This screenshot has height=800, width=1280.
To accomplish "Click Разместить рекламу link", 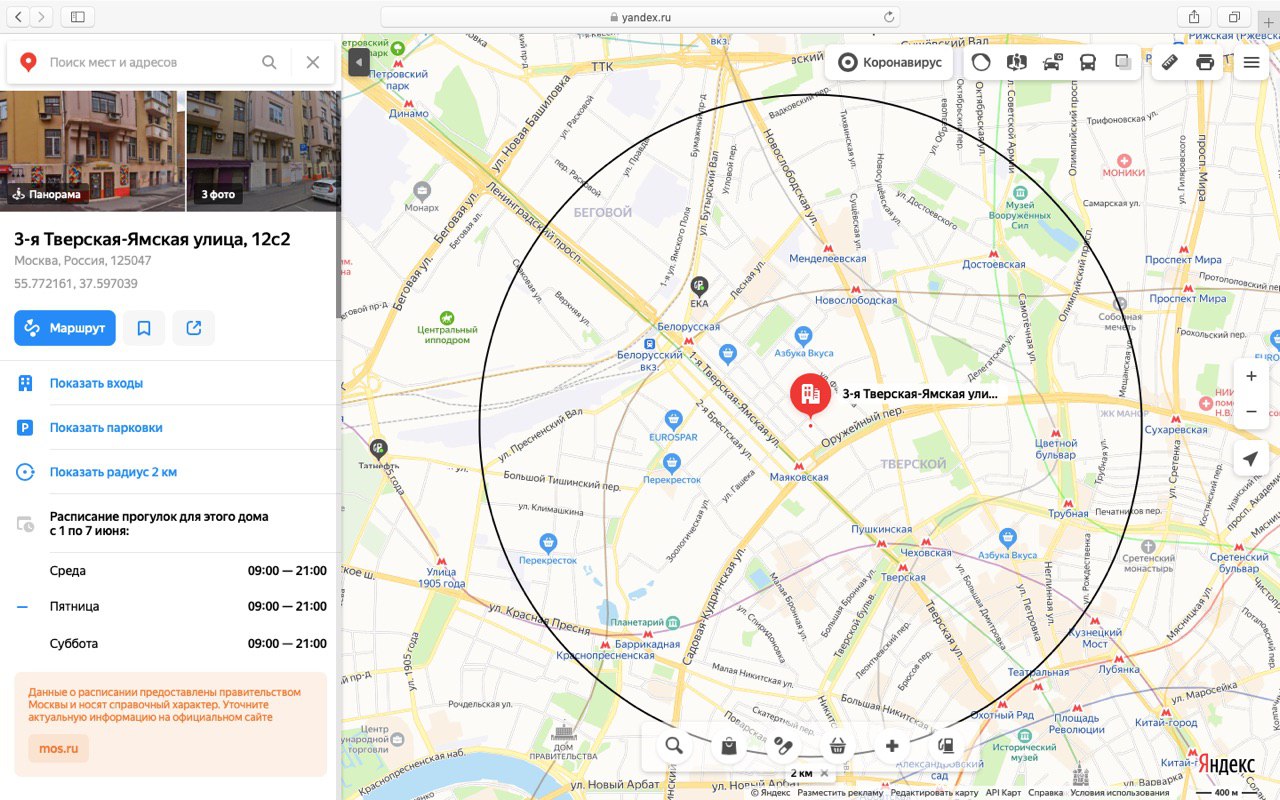I will click(840, 793).
